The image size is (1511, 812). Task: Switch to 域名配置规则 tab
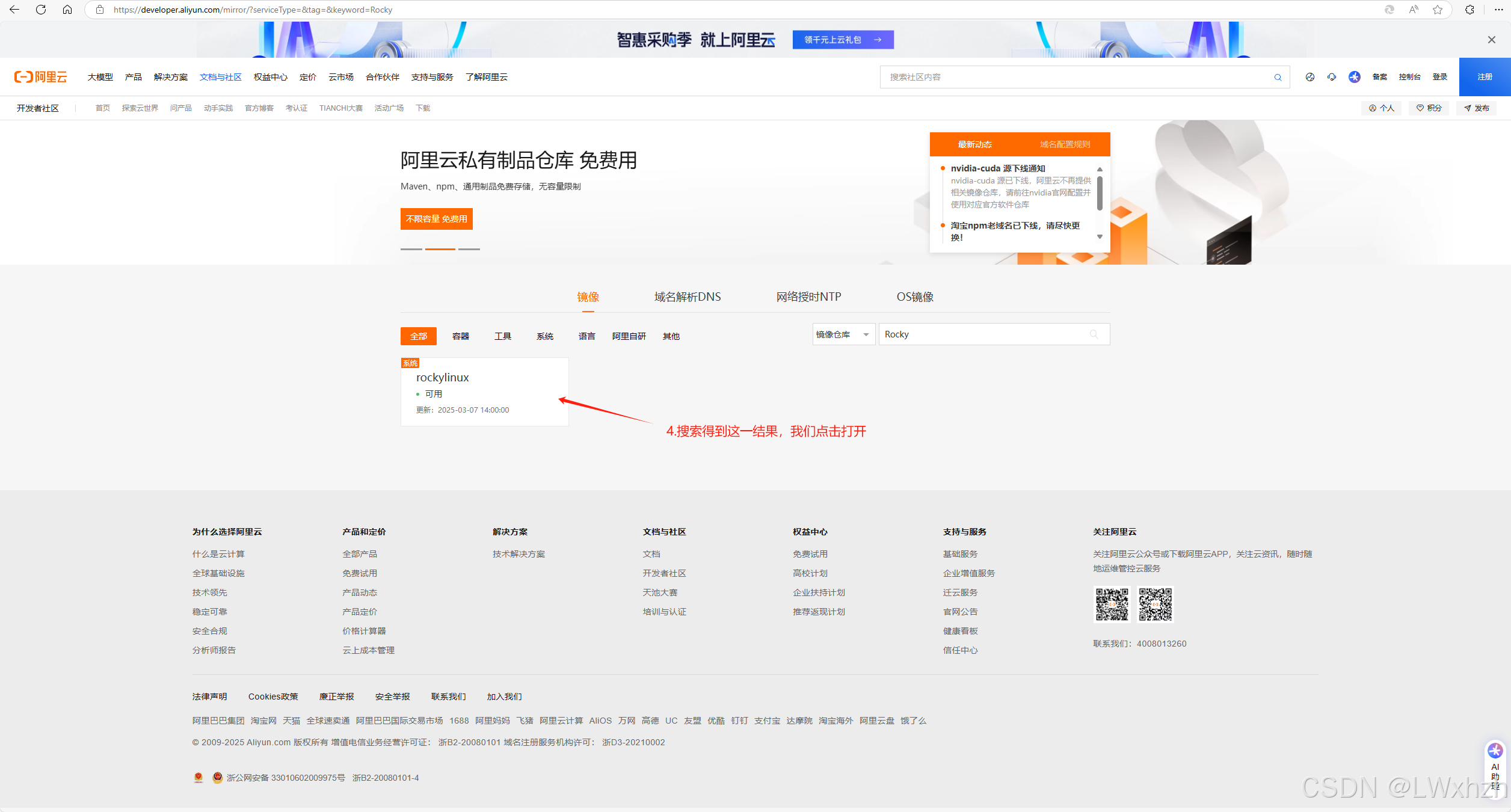tap(1065, 144)
